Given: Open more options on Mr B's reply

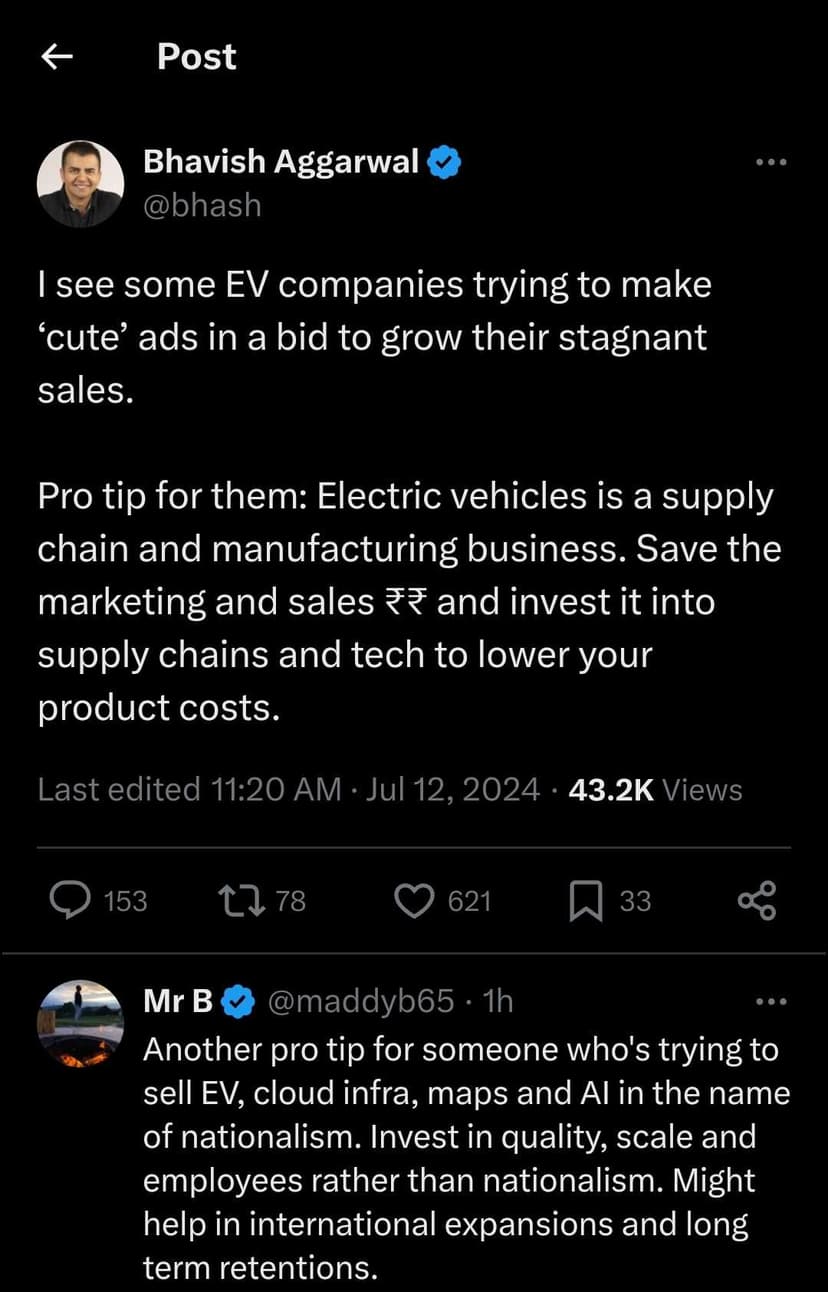Looking at the screenshot, I should pos(771,1001).
